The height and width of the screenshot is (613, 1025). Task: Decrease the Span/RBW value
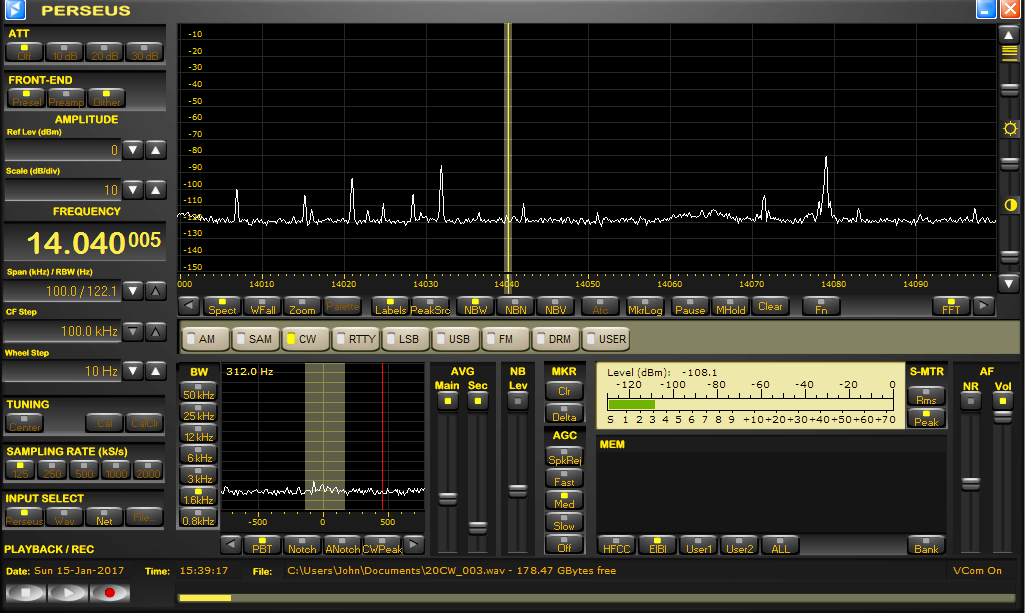tap(133, 291)
